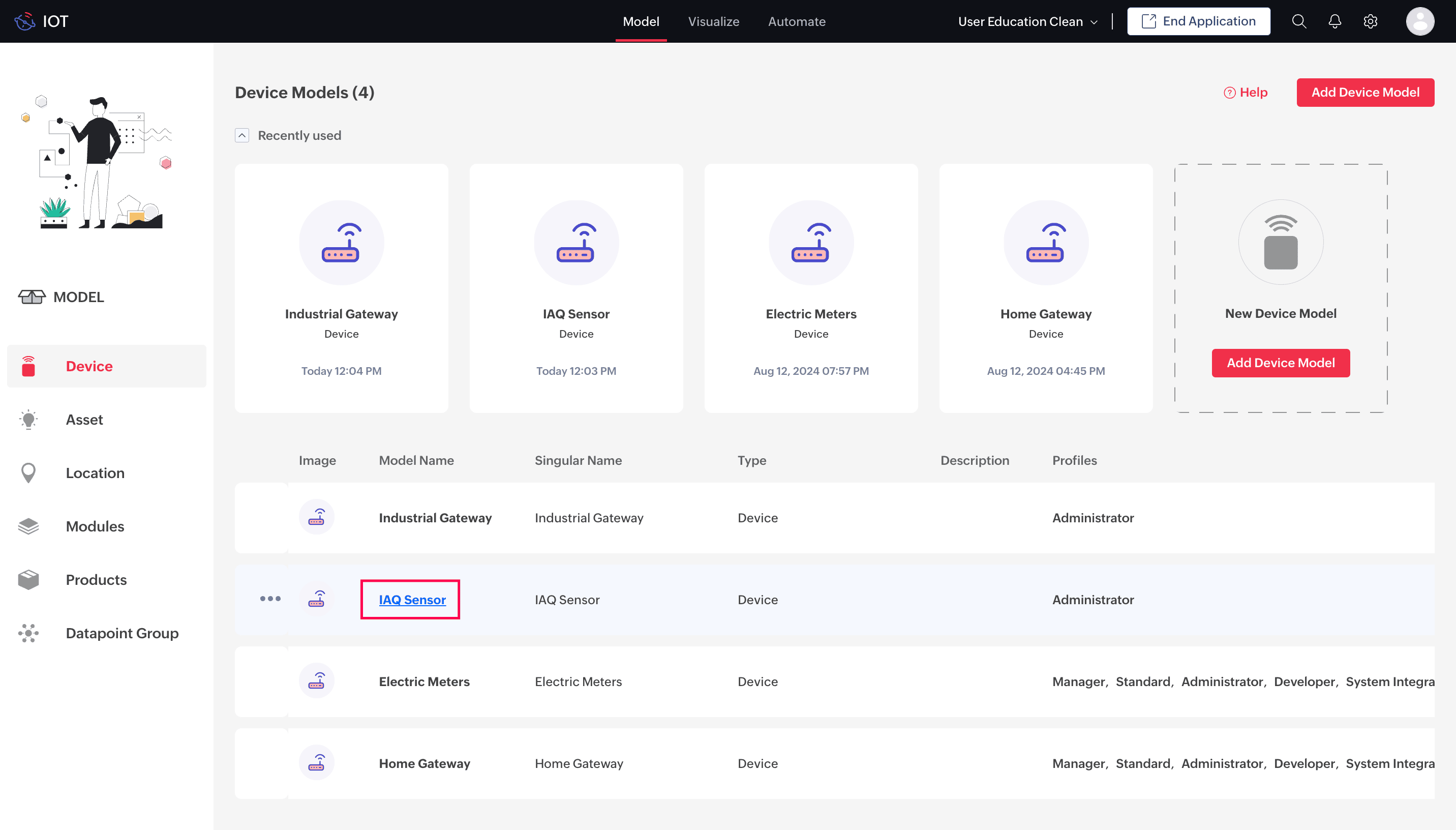Viewport: 1456px width, 830px height.
Task: Click the top-right Add Device Model button
Action: coord(1365,93)
